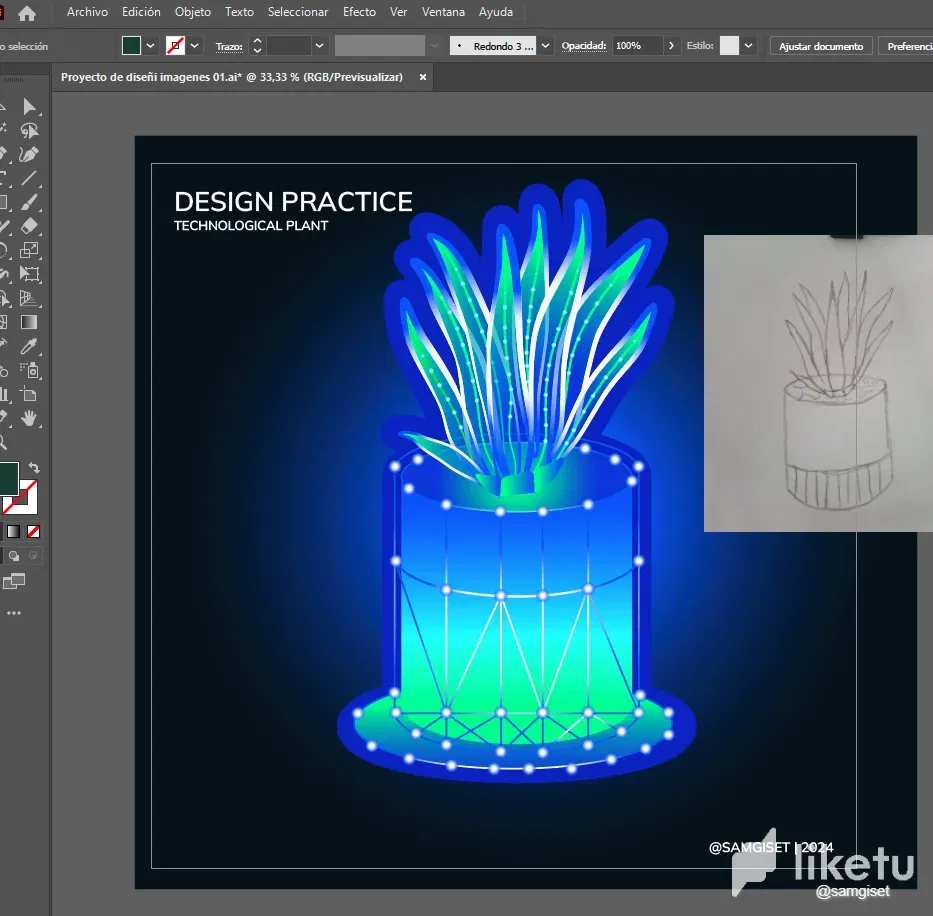Expand the stroke color dropdown arrow
Viewport: 933px width, 916px height.
tap(195, 46)
